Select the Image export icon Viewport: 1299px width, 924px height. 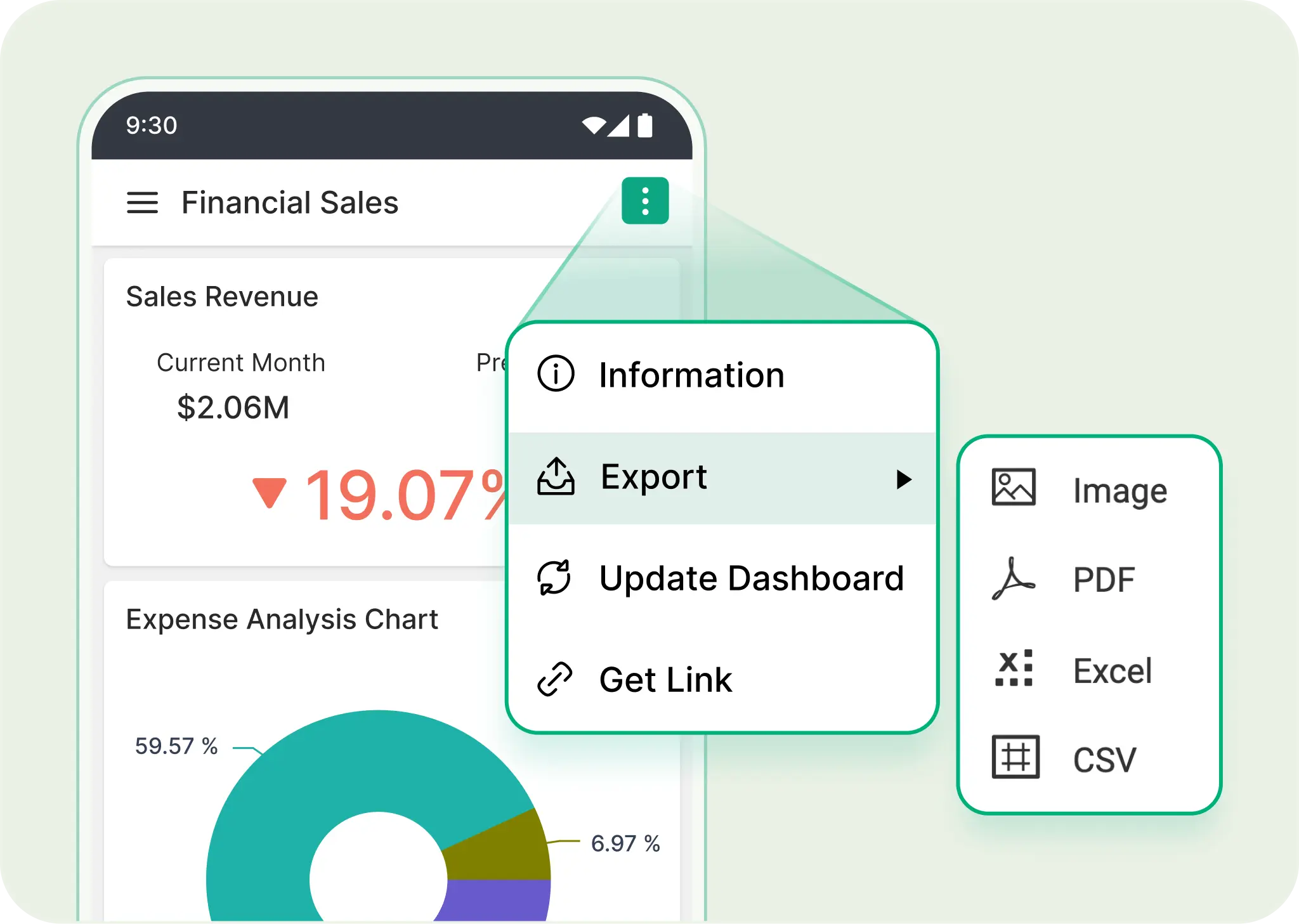1013,488
